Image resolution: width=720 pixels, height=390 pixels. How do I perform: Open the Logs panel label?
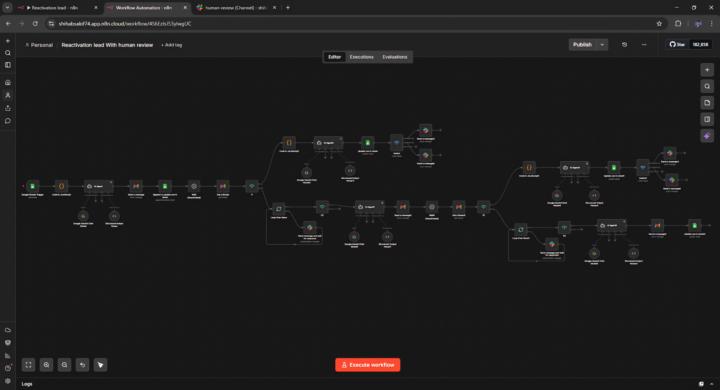(27, 384)
